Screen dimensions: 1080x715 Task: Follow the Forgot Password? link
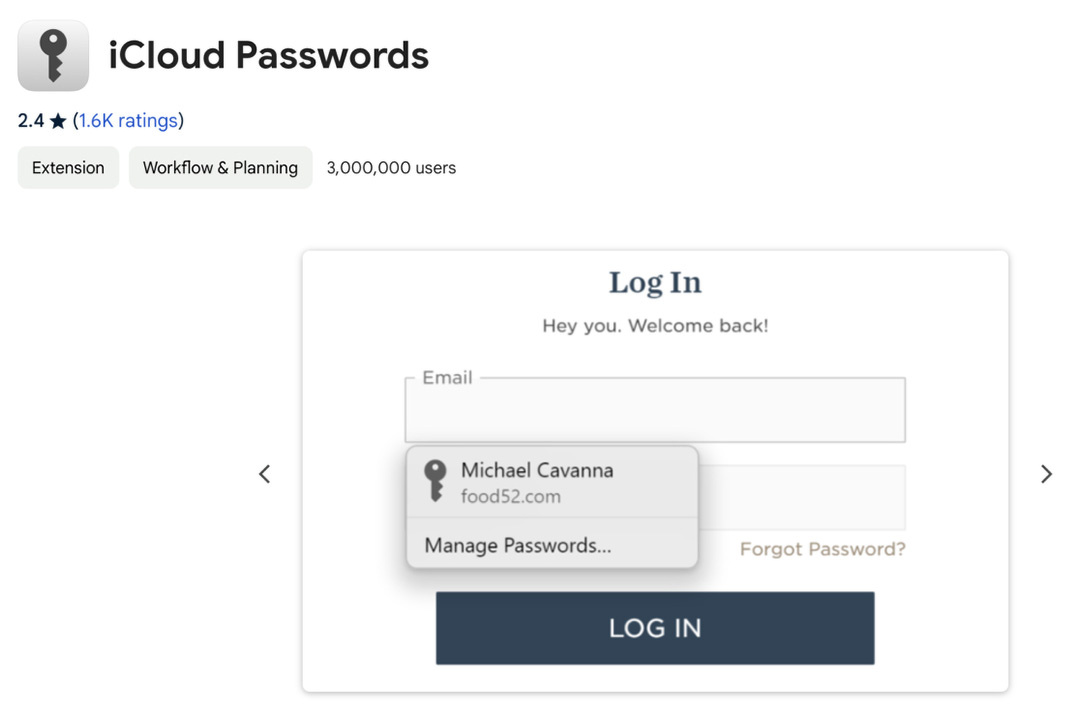click(822, 549)
